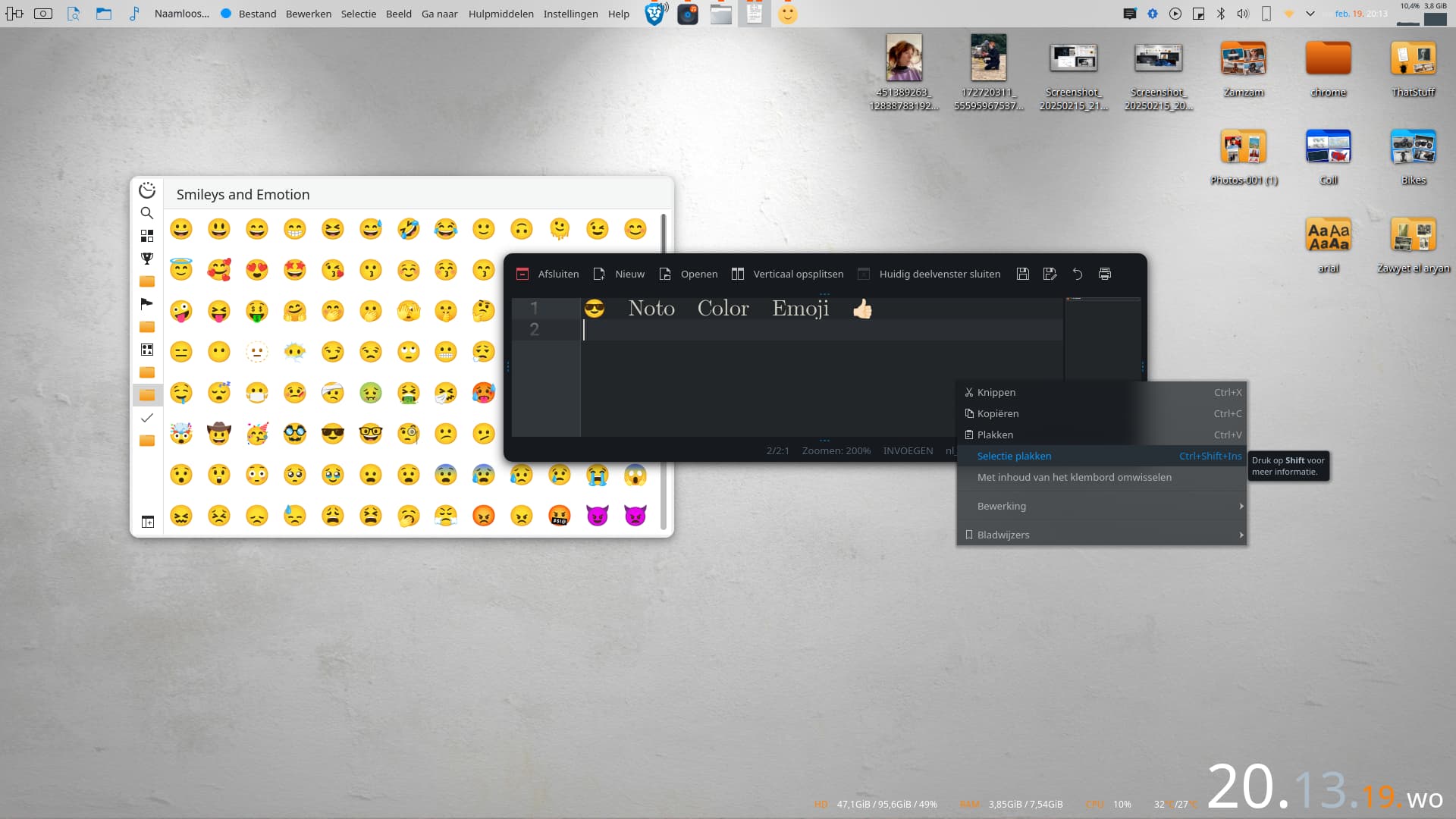Click the search icon in emoji selector
The height and width of the screenshot is (819, 1456).
click(x=147, y=213)
